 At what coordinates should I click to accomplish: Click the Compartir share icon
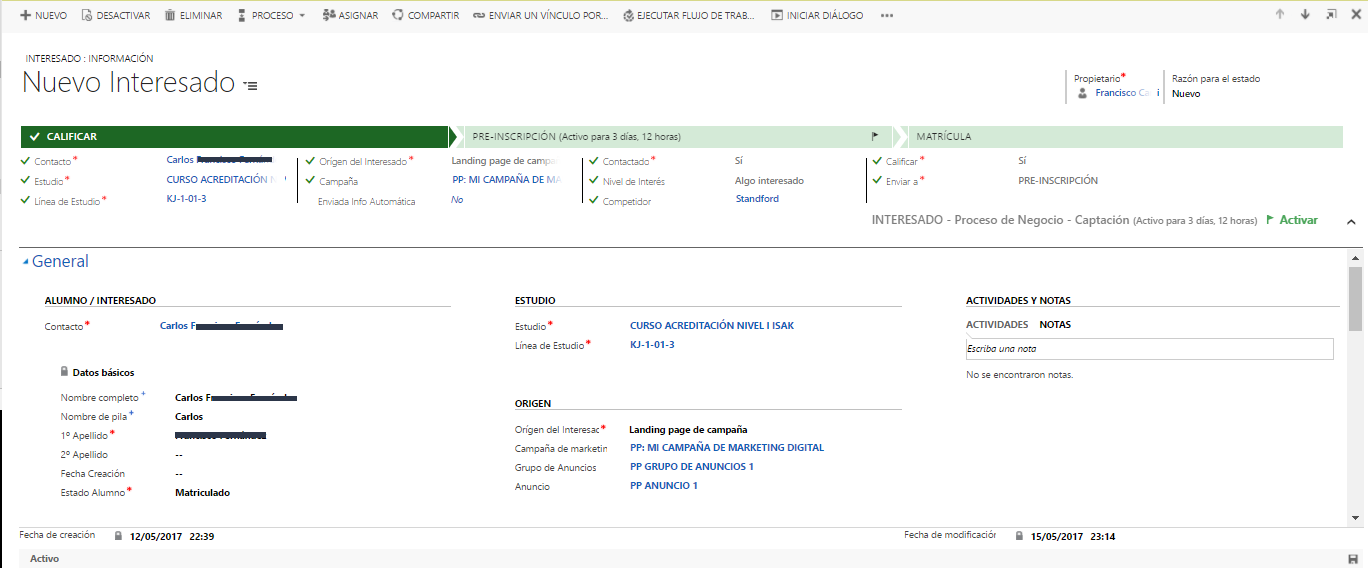click(x=398, y=16)
